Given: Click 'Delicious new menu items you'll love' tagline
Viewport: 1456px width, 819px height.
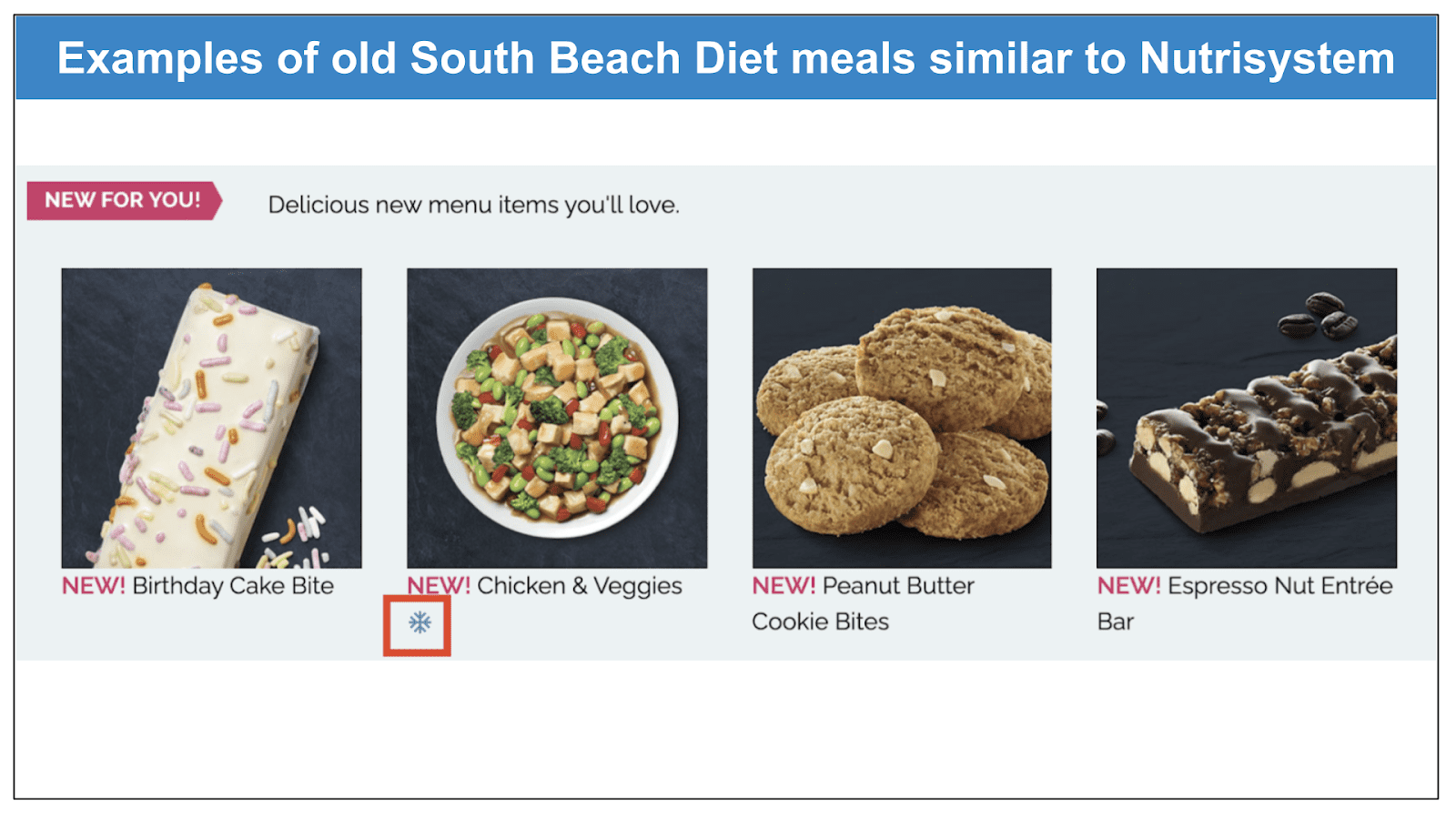Looking at the screenshot, I should (x=473, y=205).
